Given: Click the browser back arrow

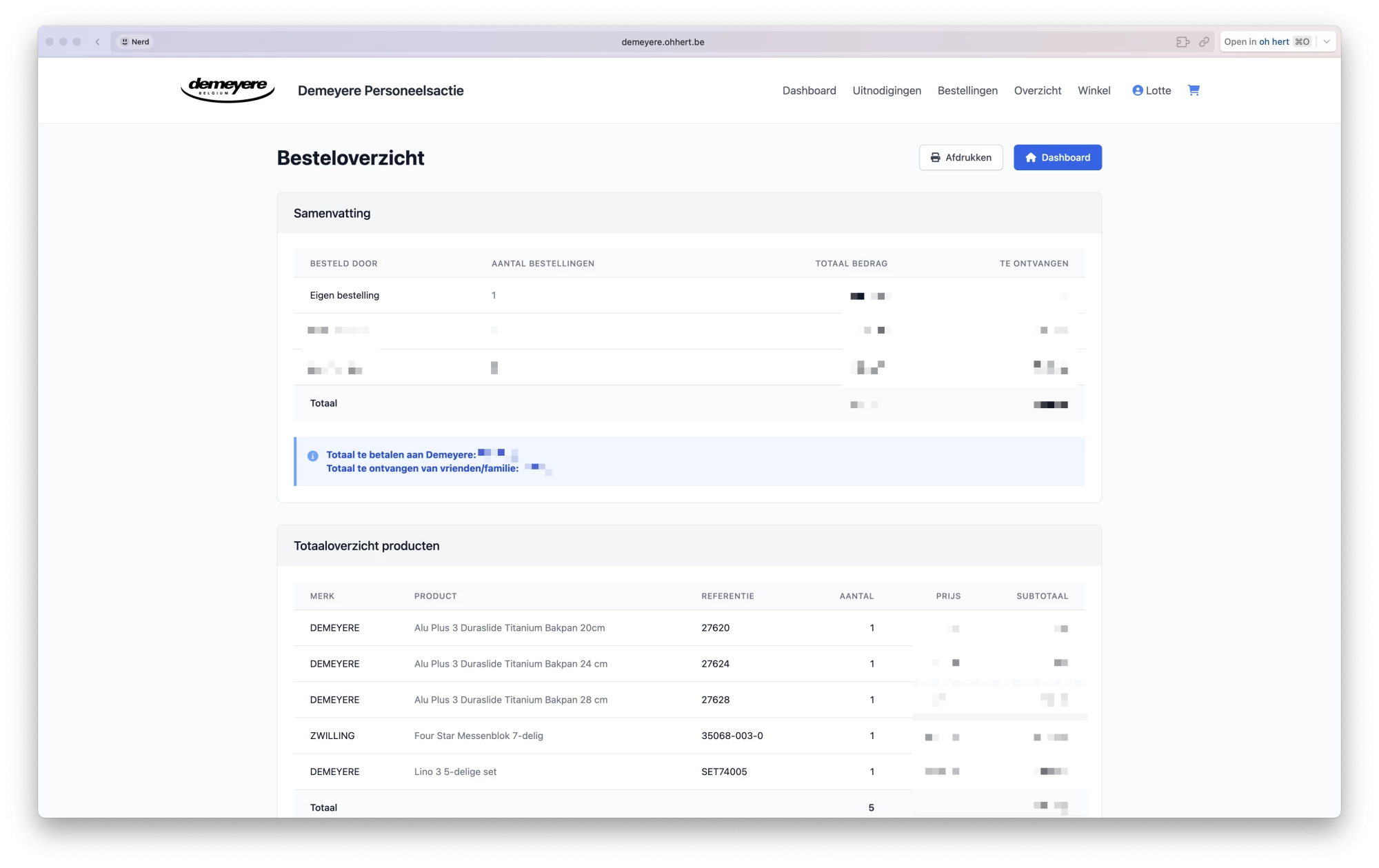Looking at the screenshot, I should pyautogui.click(x=98, y=42).
